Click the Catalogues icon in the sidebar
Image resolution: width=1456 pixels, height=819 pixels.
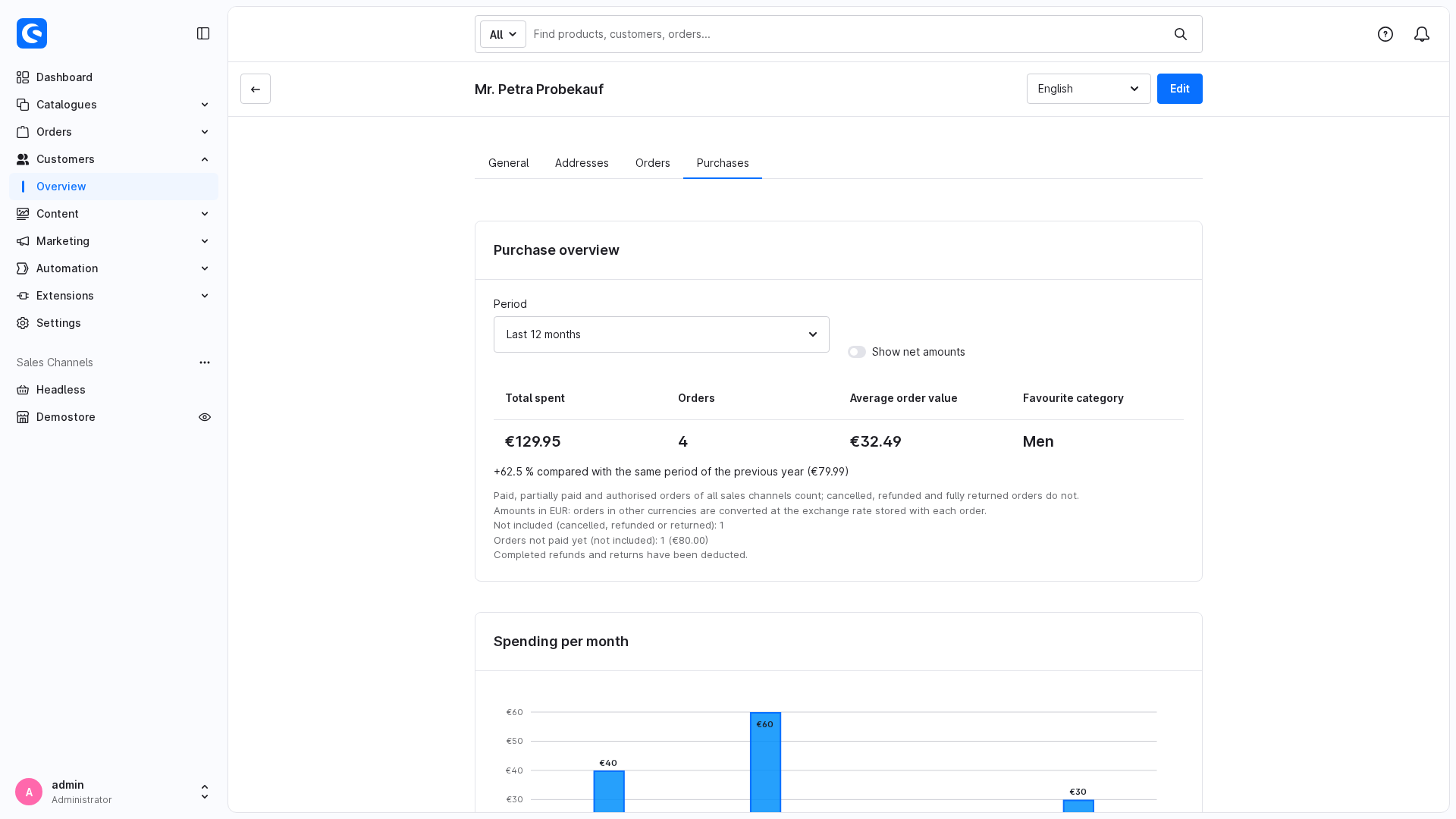[x=23, y=105]
